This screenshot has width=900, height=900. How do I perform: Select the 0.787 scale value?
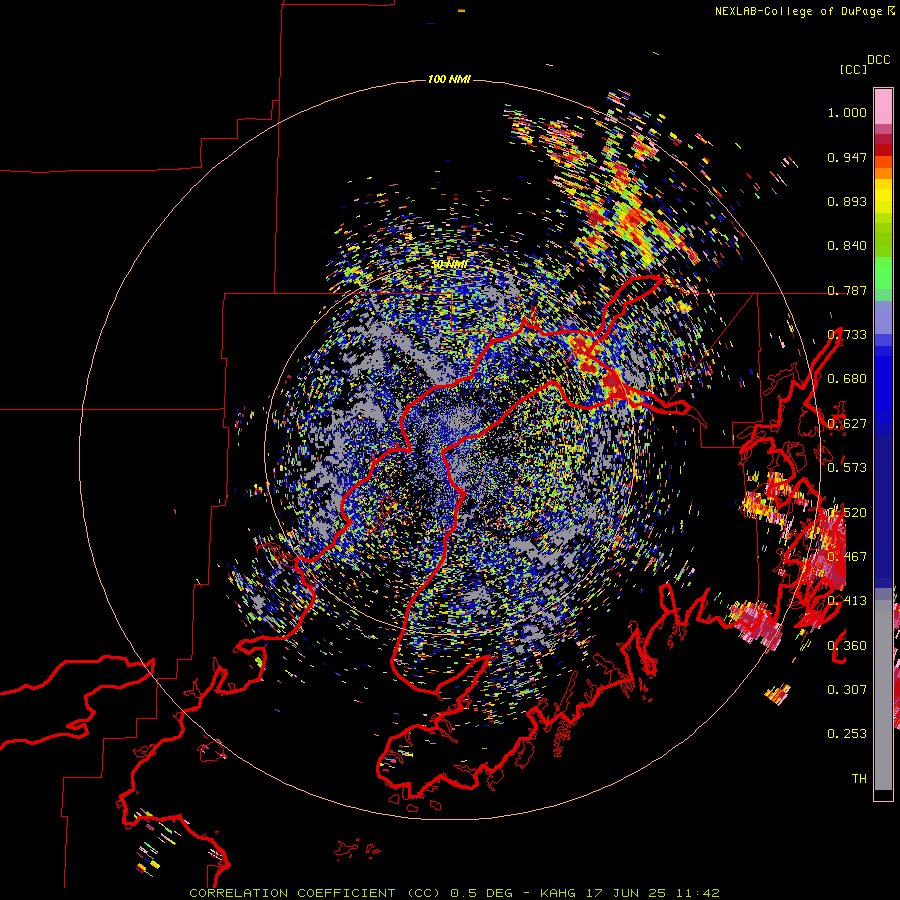pos(847,290)
